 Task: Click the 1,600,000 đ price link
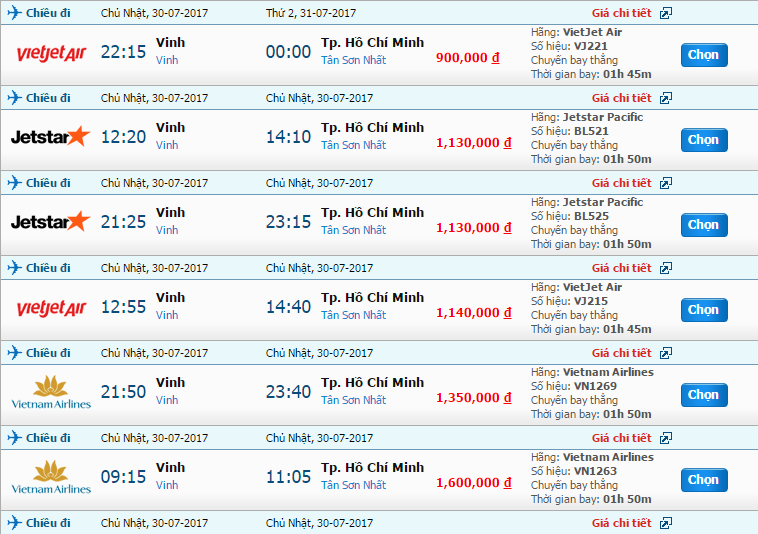point(474,483)
